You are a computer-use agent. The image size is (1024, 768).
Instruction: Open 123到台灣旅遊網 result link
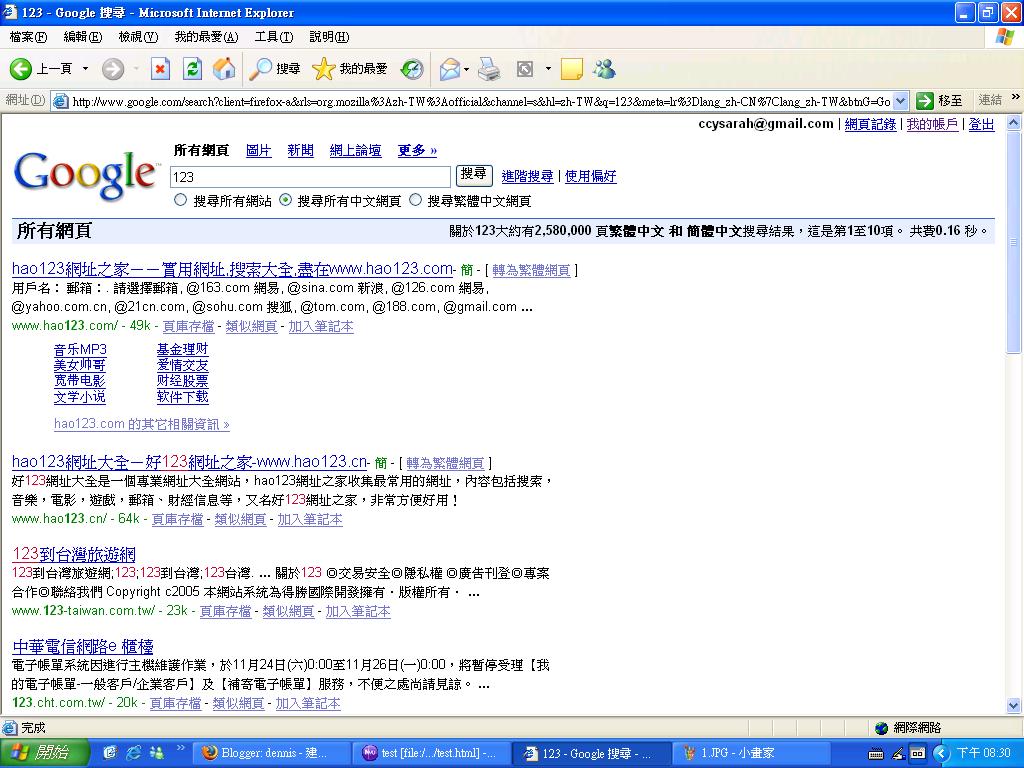pos(74,554)
